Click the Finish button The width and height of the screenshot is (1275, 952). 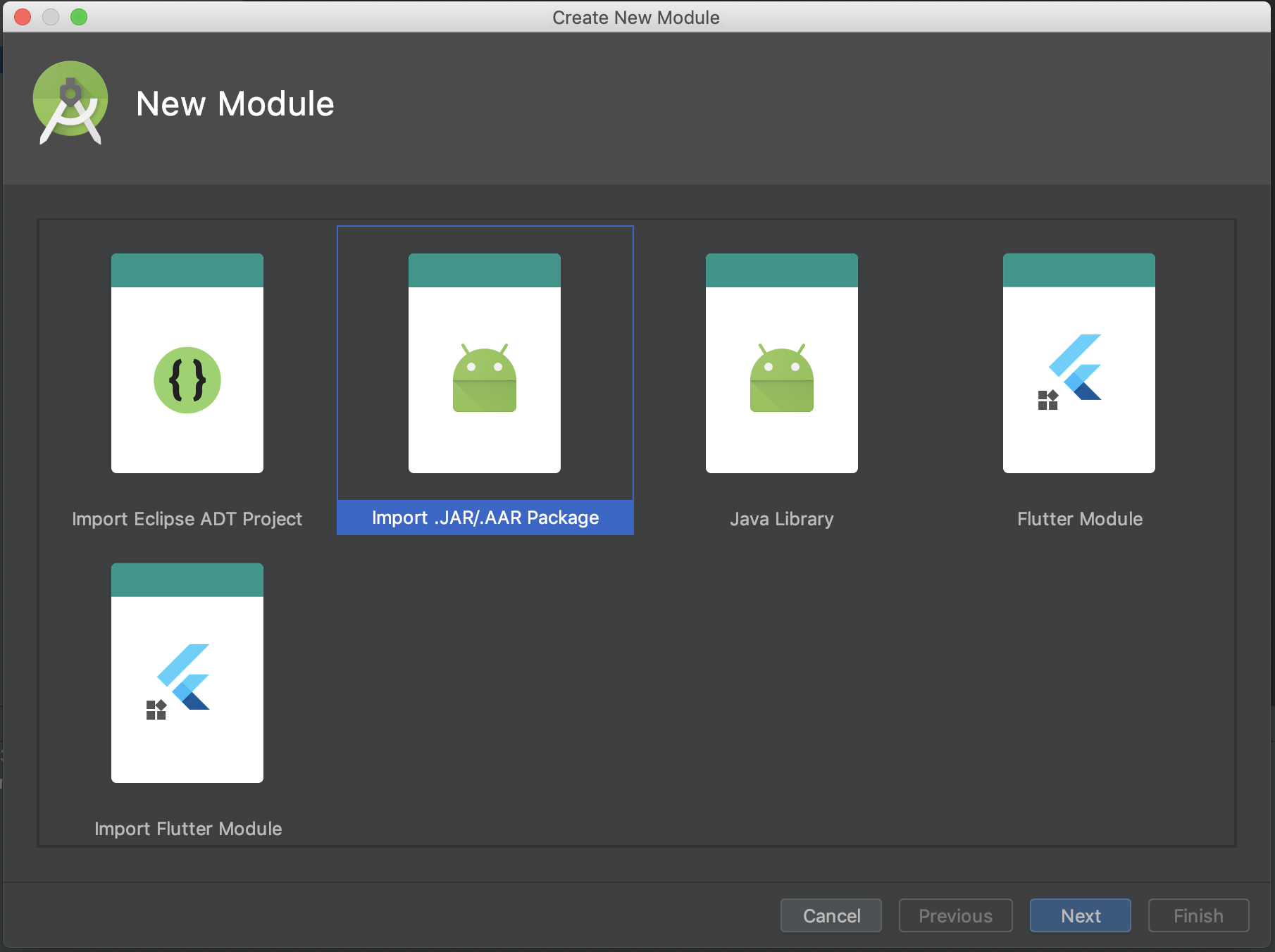1198,915
